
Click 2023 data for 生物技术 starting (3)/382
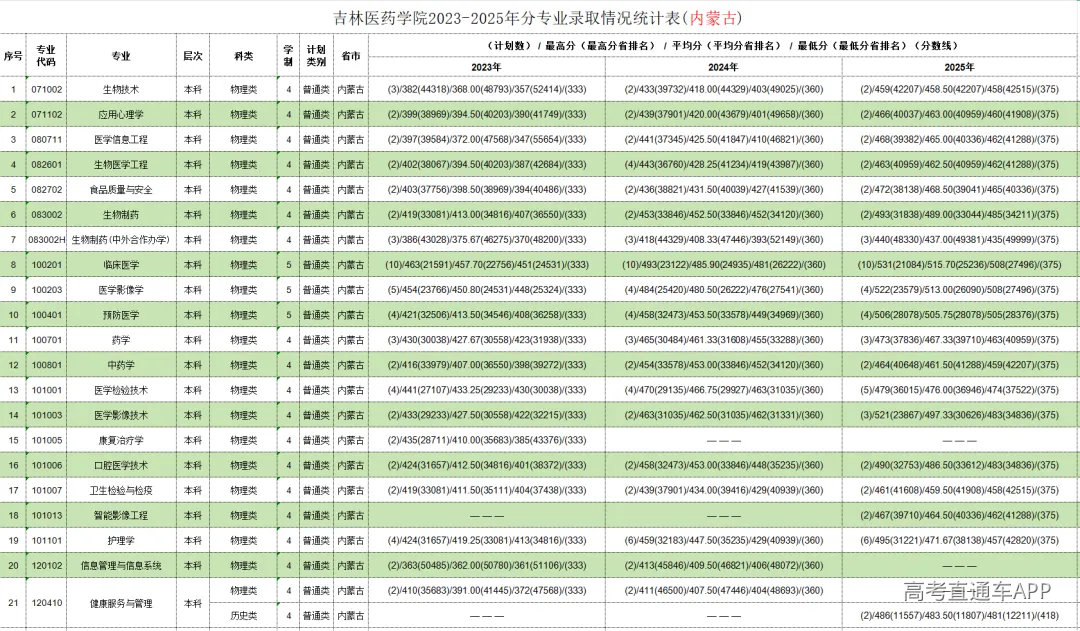click(x=486, y=90)
